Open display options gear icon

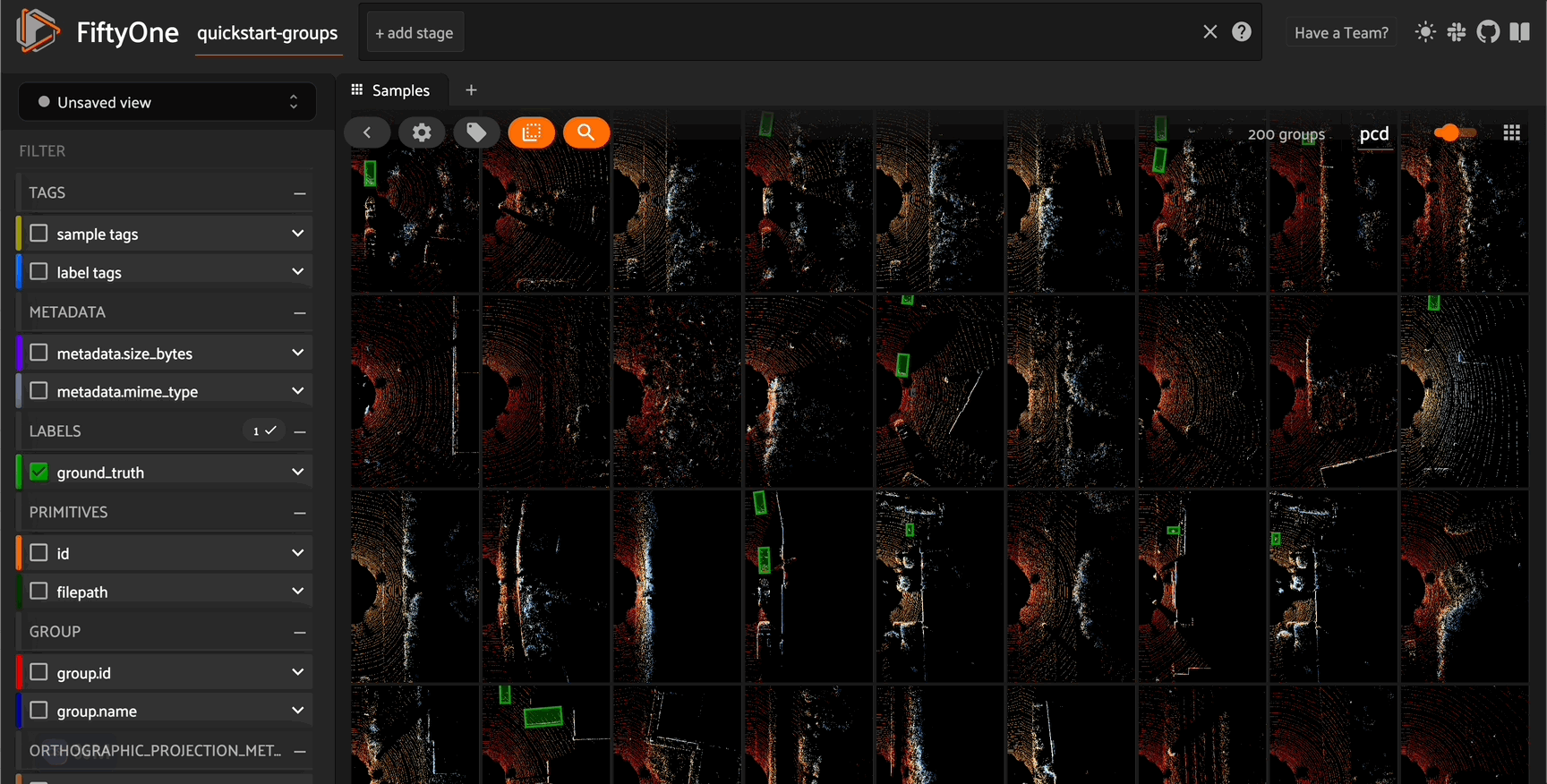[422, 132]
